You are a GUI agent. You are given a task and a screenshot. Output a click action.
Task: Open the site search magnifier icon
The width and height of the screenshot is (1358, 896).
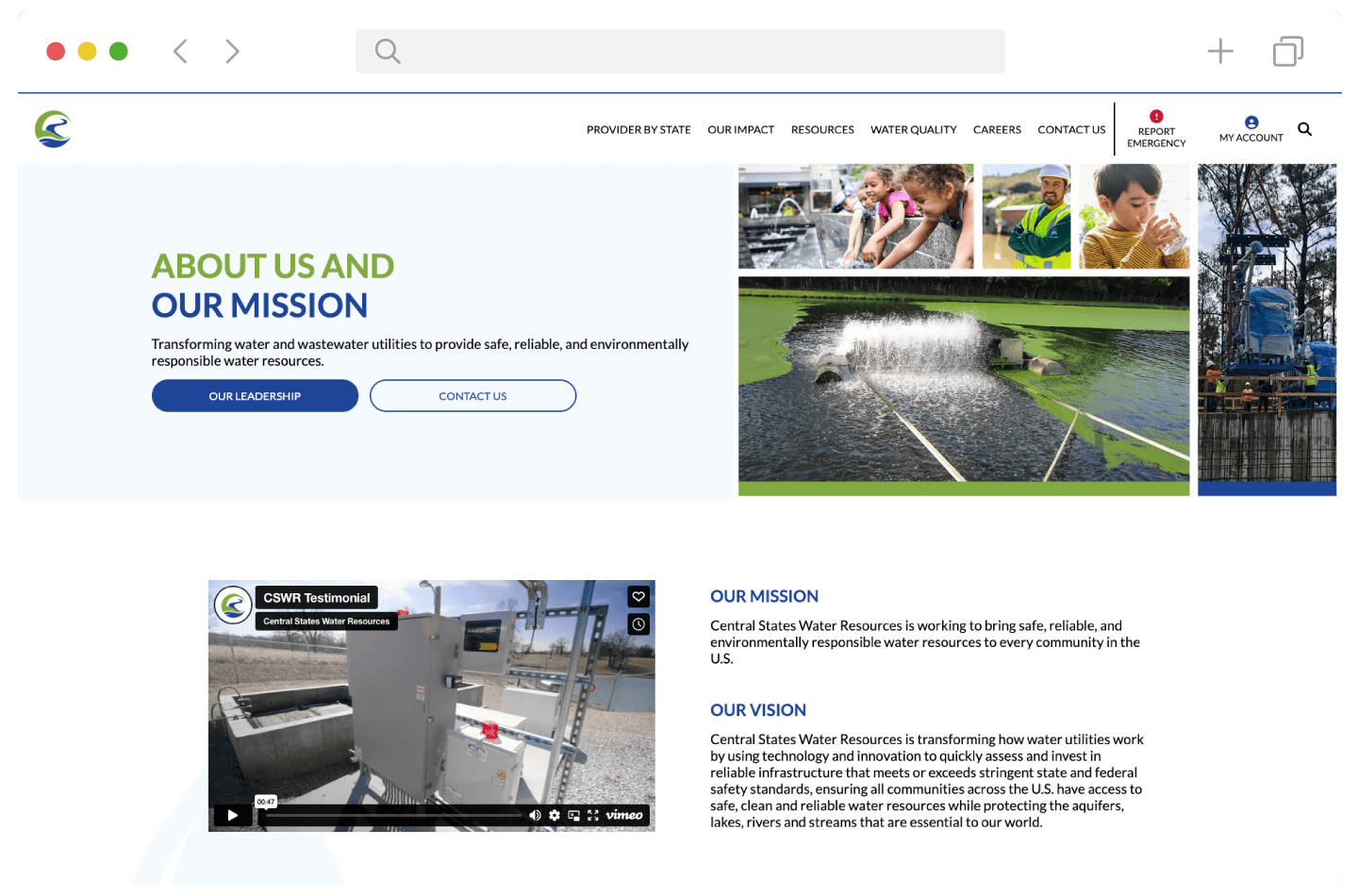[1304, 129]
